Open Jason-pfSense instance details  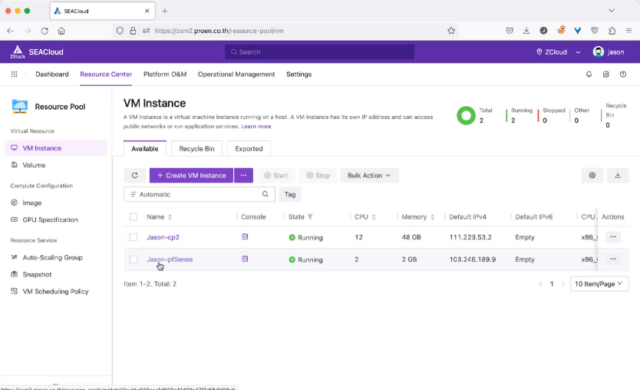click(x=170, y=259)
